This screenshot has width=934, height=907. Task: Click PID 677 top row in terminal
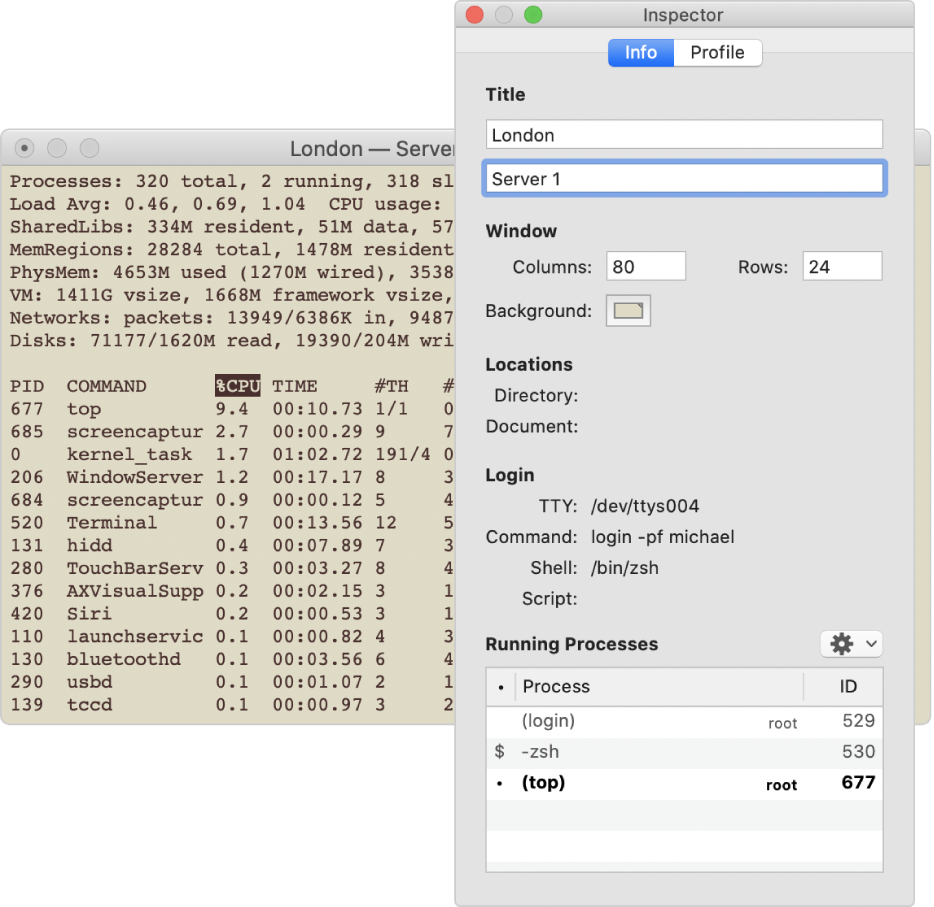pyautogui.click(x=232, y=409)
